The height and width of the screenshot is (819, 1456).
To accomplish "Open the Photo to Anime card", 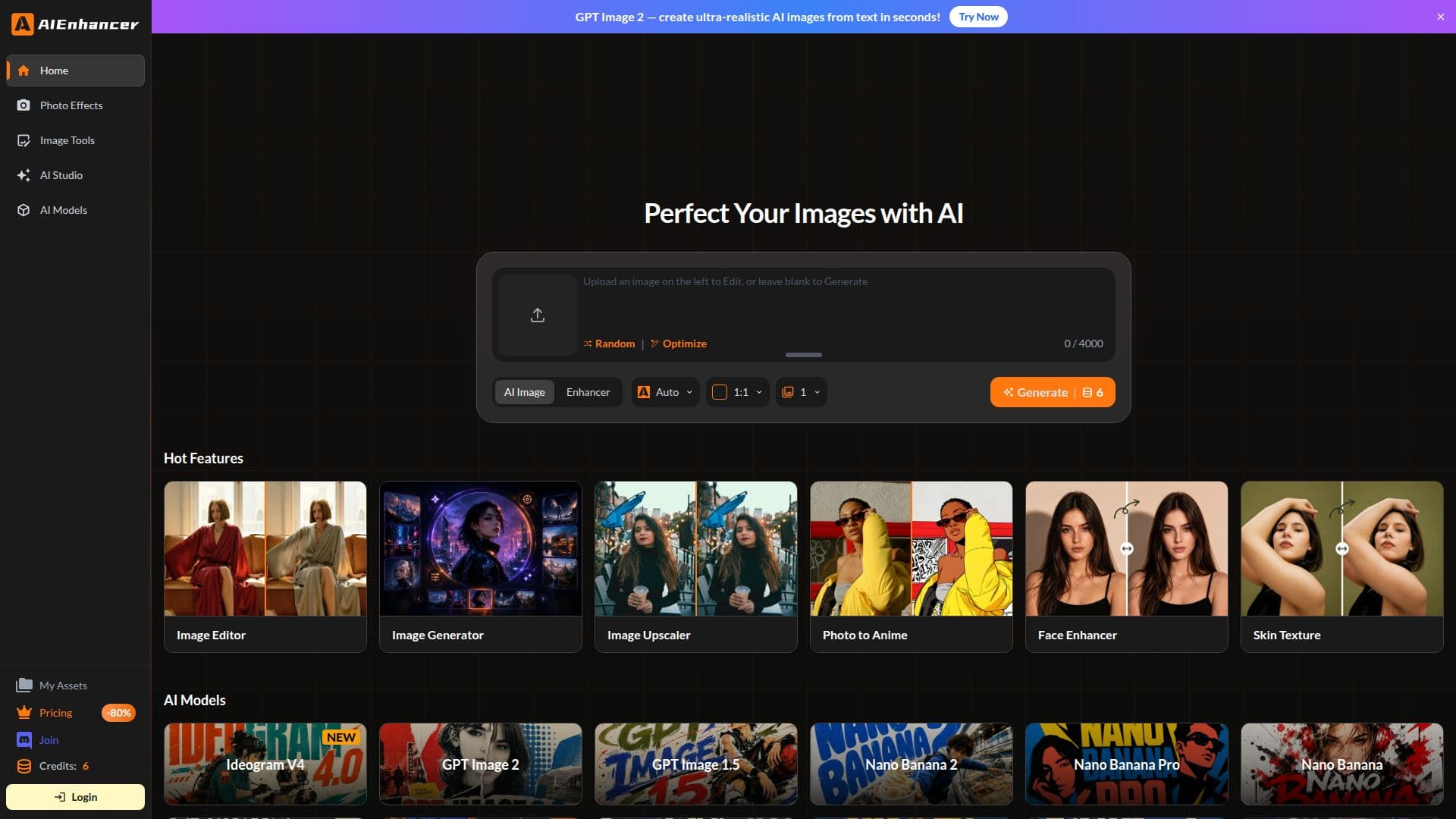I will tap(912, 566).
